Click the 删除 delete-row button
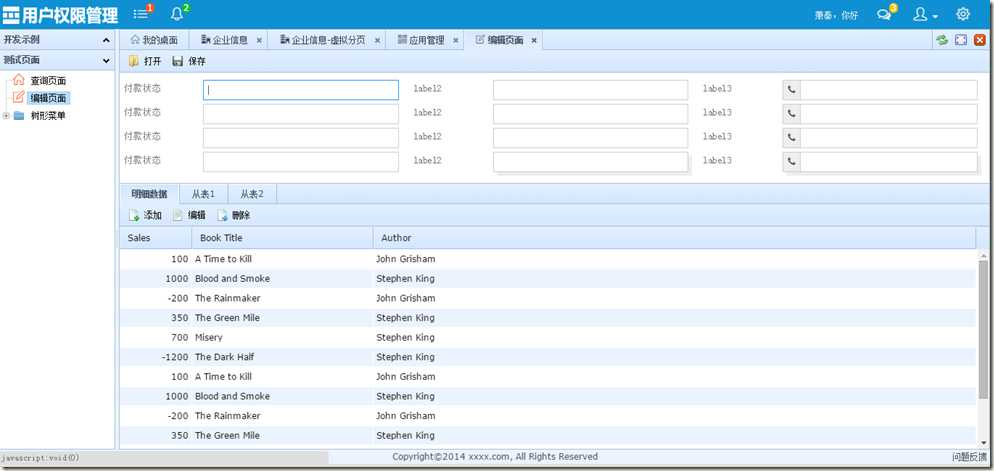 234,216
